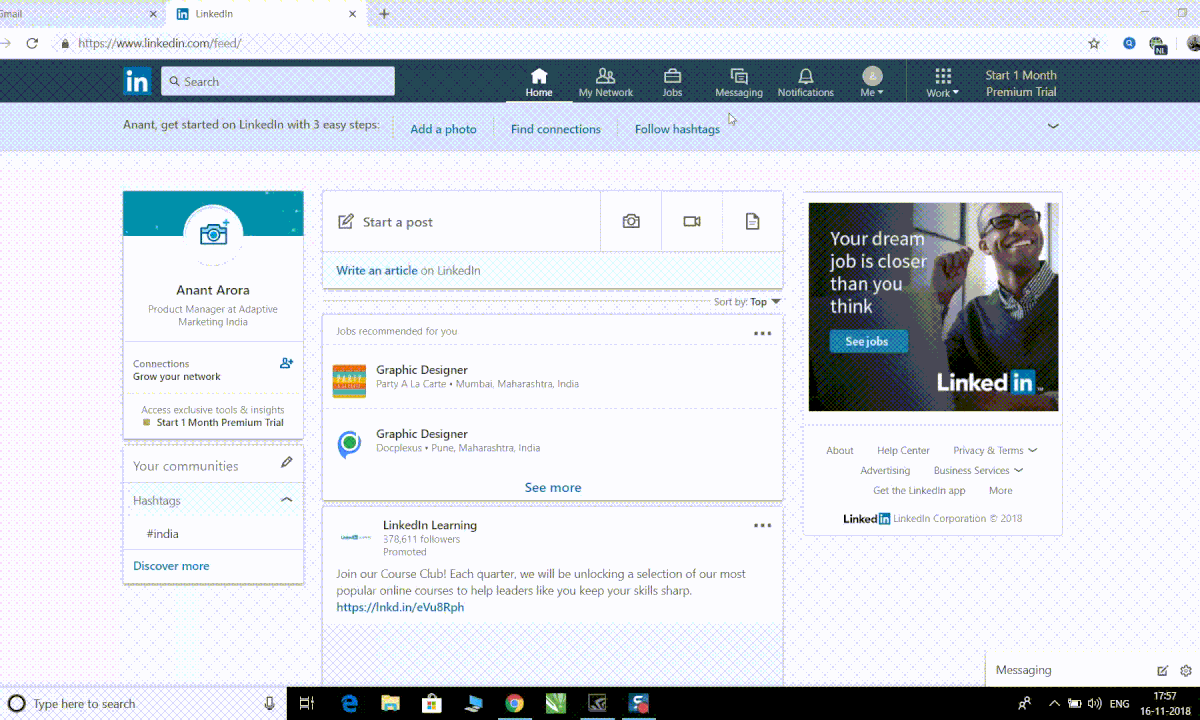Image resolution: width=1200 pixels, height=720 pixels.
Task: Open Google Chrome from the taskbar
Action: click(514, 703)
